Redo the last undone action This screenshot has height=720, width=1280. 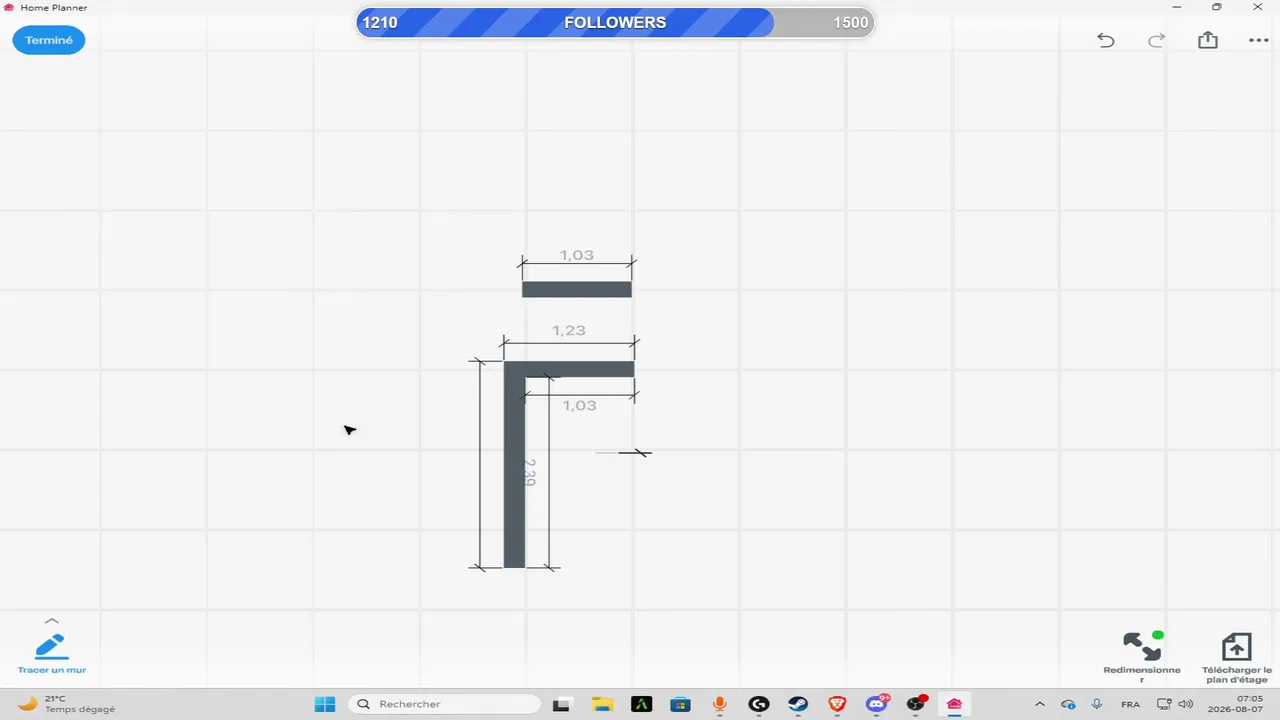1156,40
